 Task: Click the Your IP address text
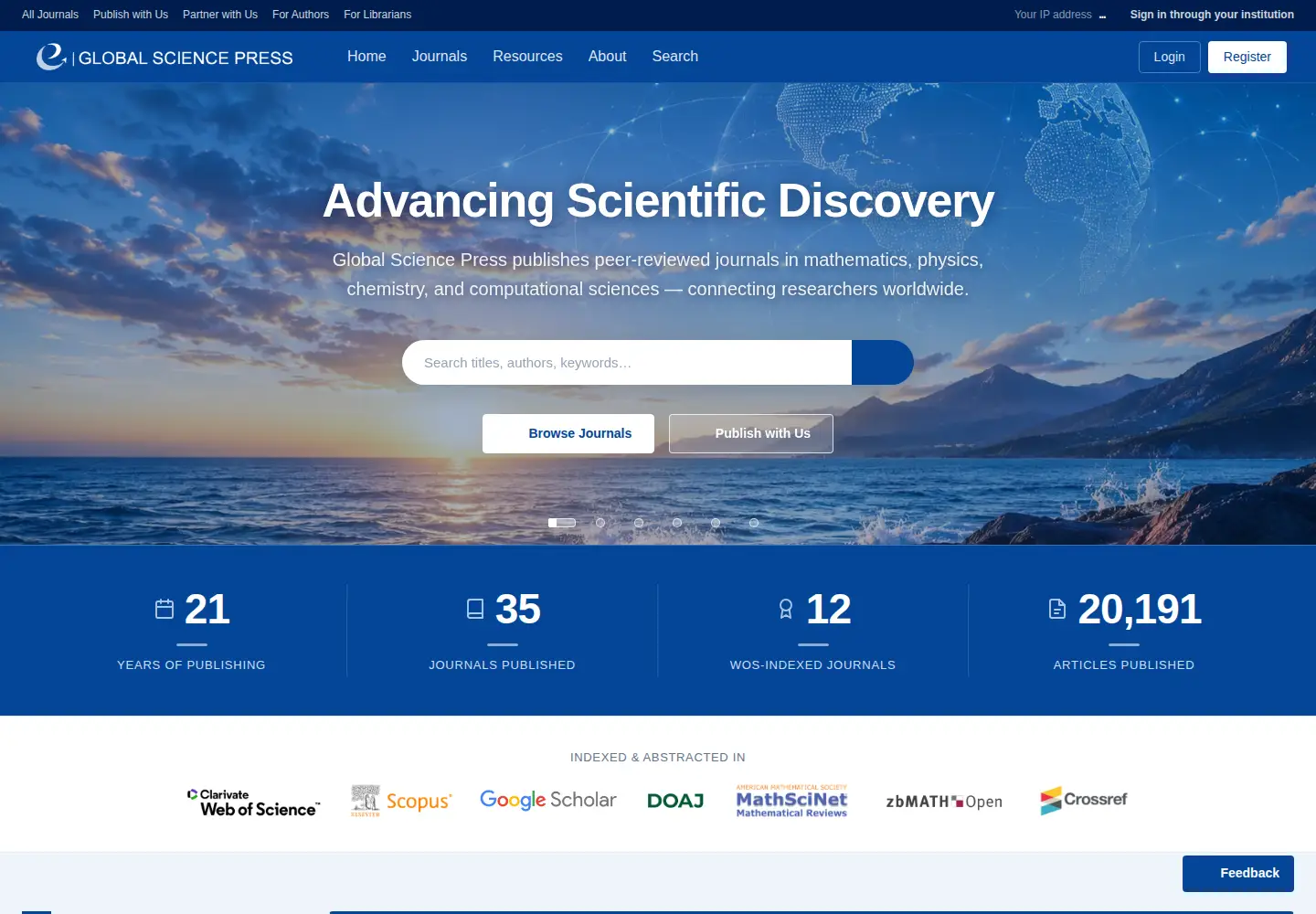tap(1053, 15)
